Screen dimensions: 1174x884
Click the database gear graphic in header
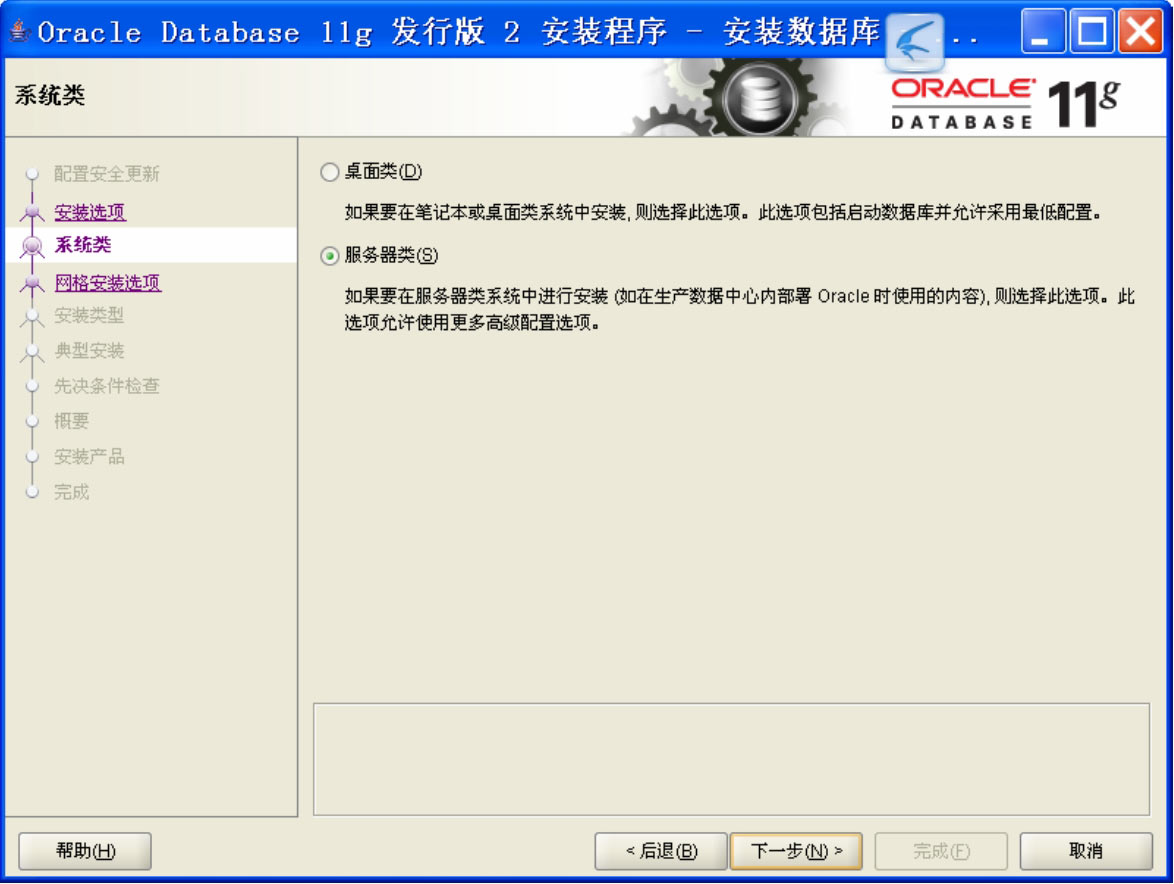(x=761, y=98)
